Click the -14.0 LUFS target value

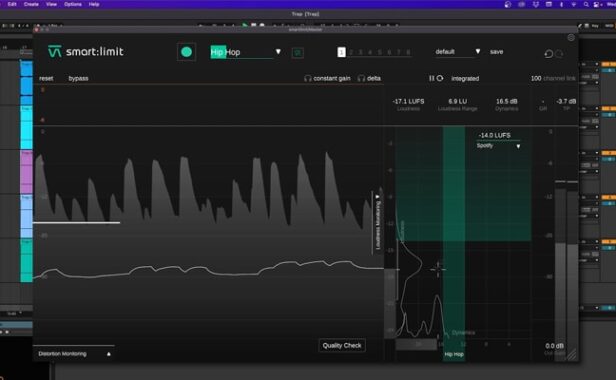coord(494,135)
